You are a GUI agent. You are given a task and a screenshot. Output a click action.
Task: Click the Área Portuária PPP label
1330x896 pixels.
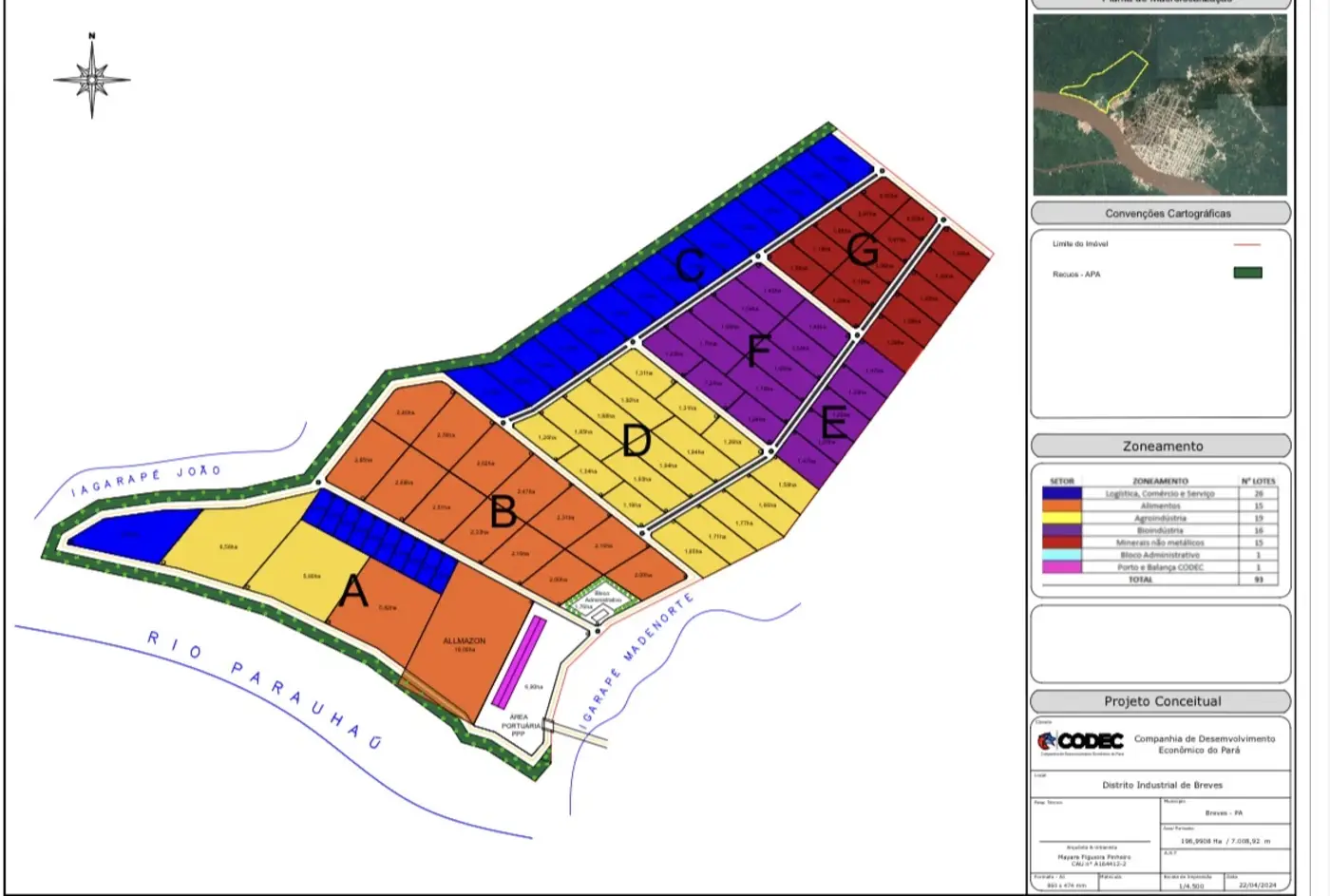(x=519, y=725)
